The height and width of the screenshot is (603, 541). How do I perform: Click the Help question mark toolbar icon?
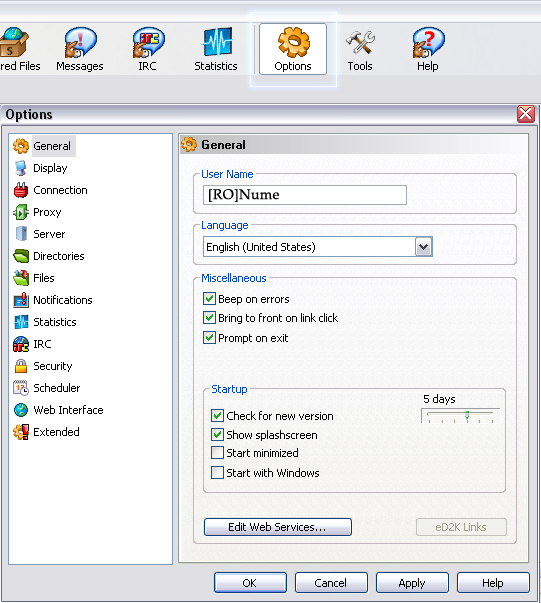tap(428, 42)
